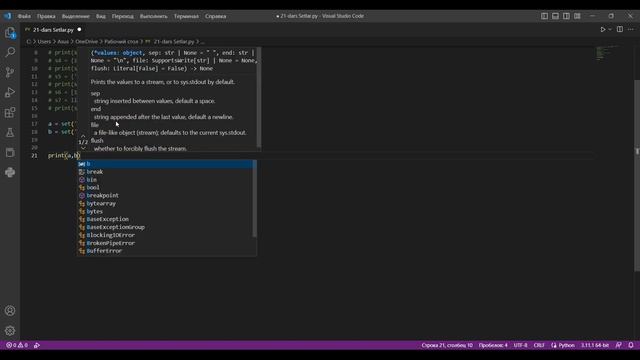This screenshot has width=640, height=360.
Task: Click the suggestion list scrollbar
Action: 255,199
